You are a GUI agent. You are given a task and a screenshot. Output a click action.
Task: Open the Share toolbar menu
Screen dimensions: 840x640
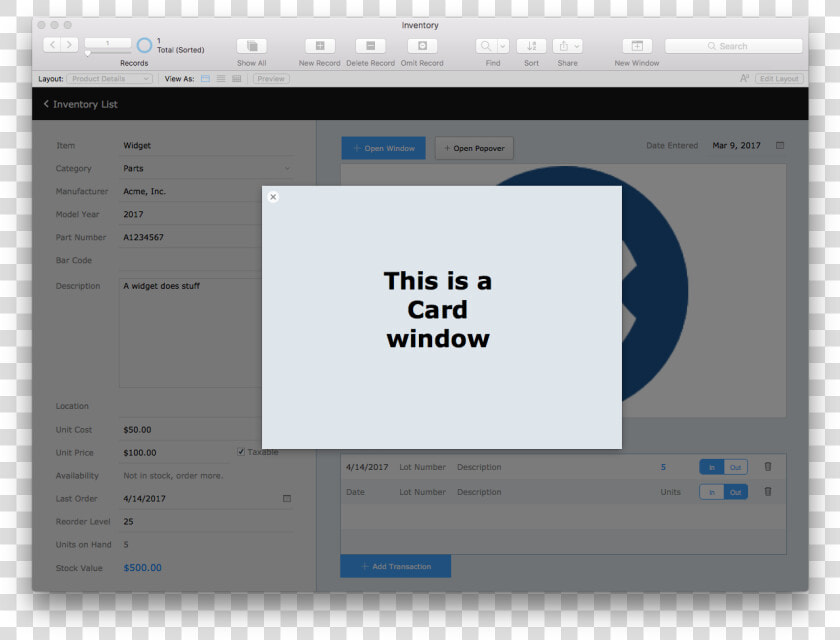click(x=568, y=46)
